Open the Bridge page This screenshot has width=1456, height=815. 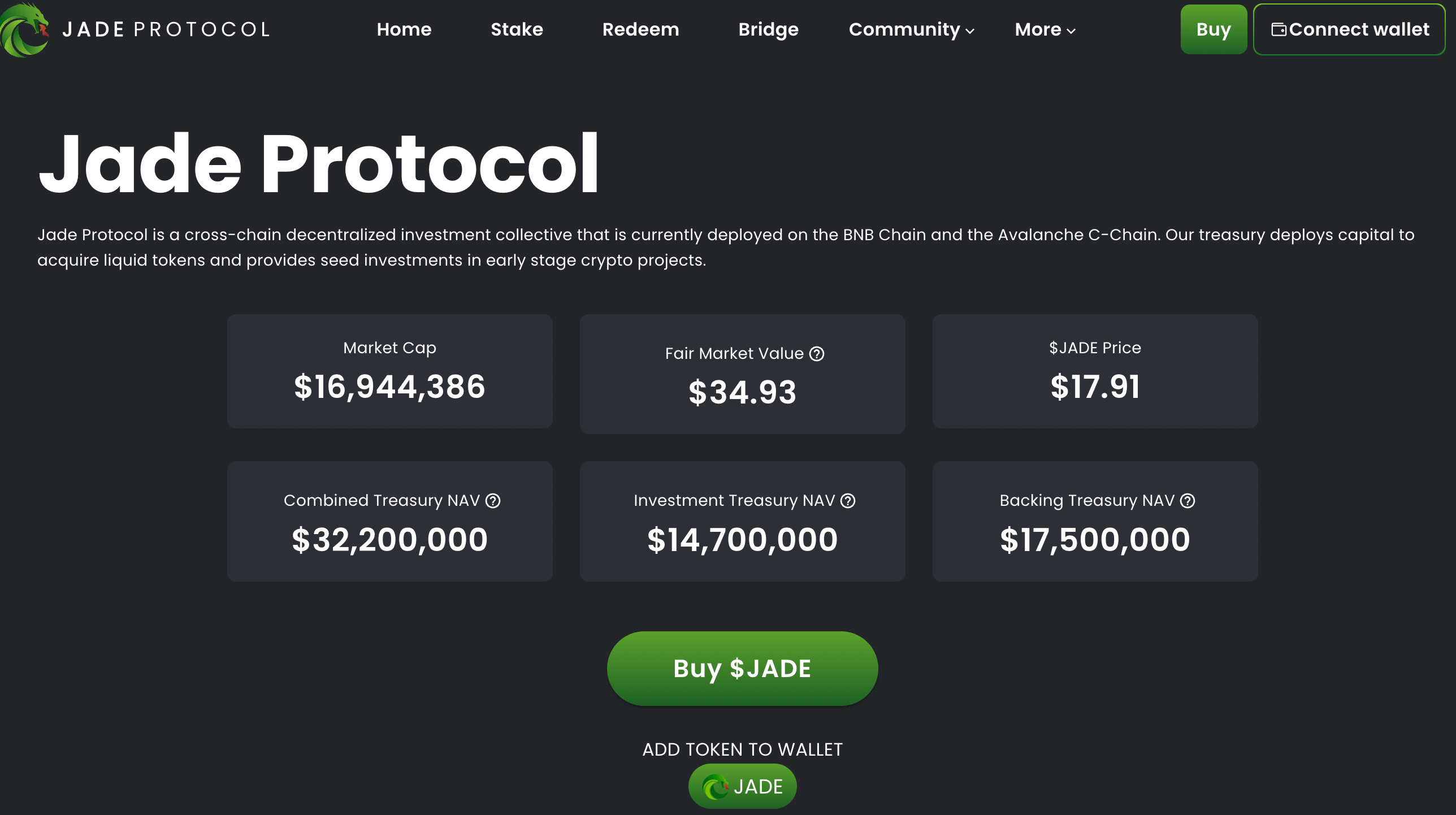point(768,29)
